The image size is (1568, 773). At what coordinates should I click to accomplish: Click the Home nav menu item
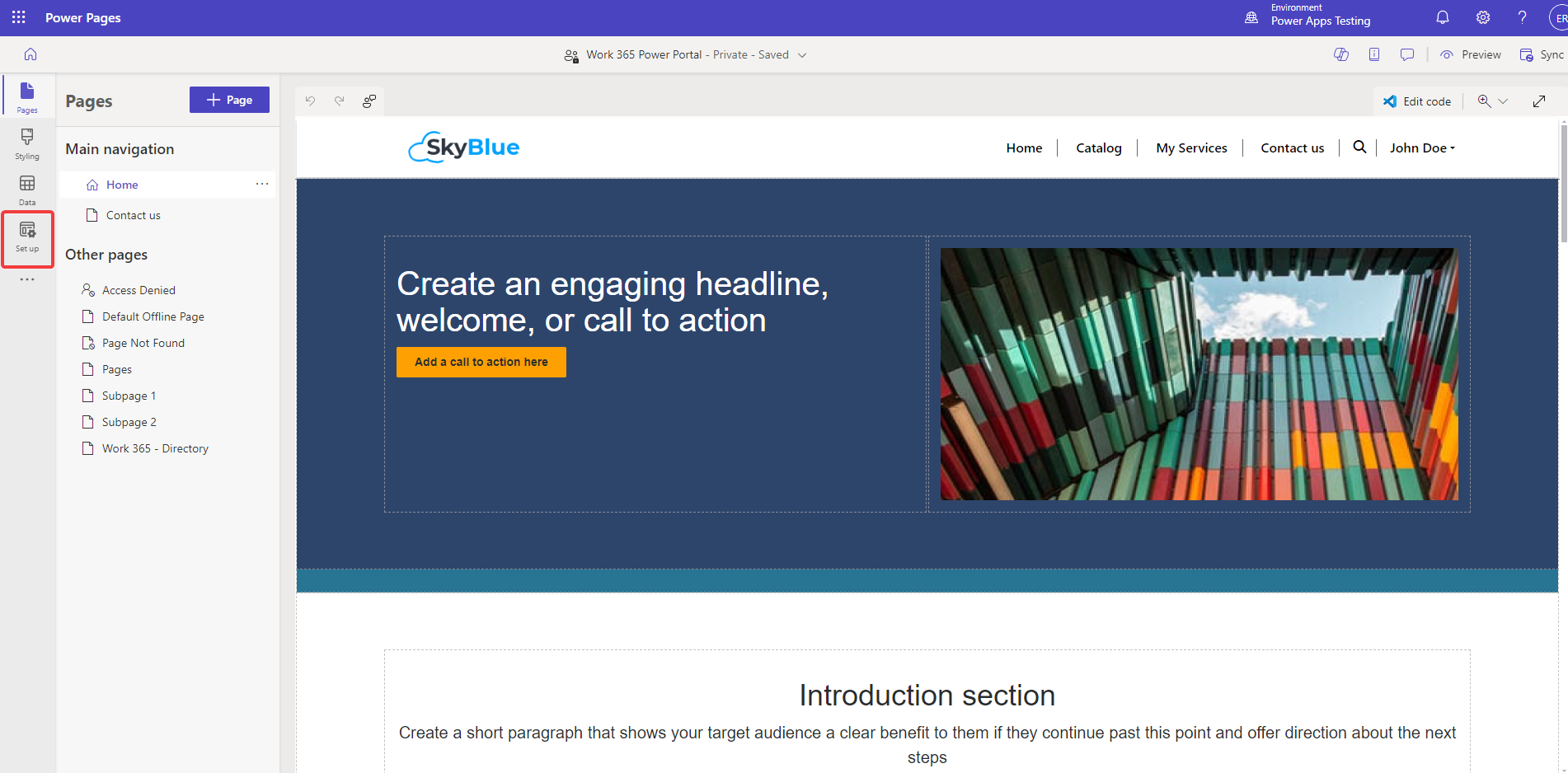[1024, 148]
